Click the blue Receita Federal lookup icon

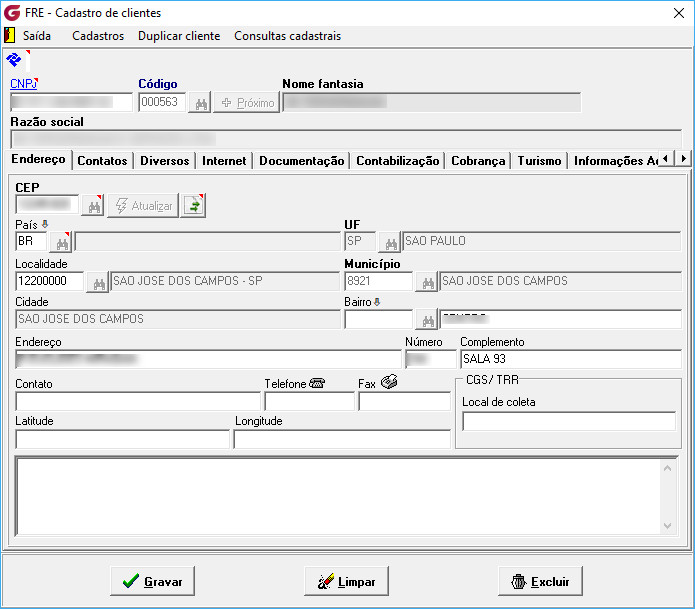(x=14, y=59)
